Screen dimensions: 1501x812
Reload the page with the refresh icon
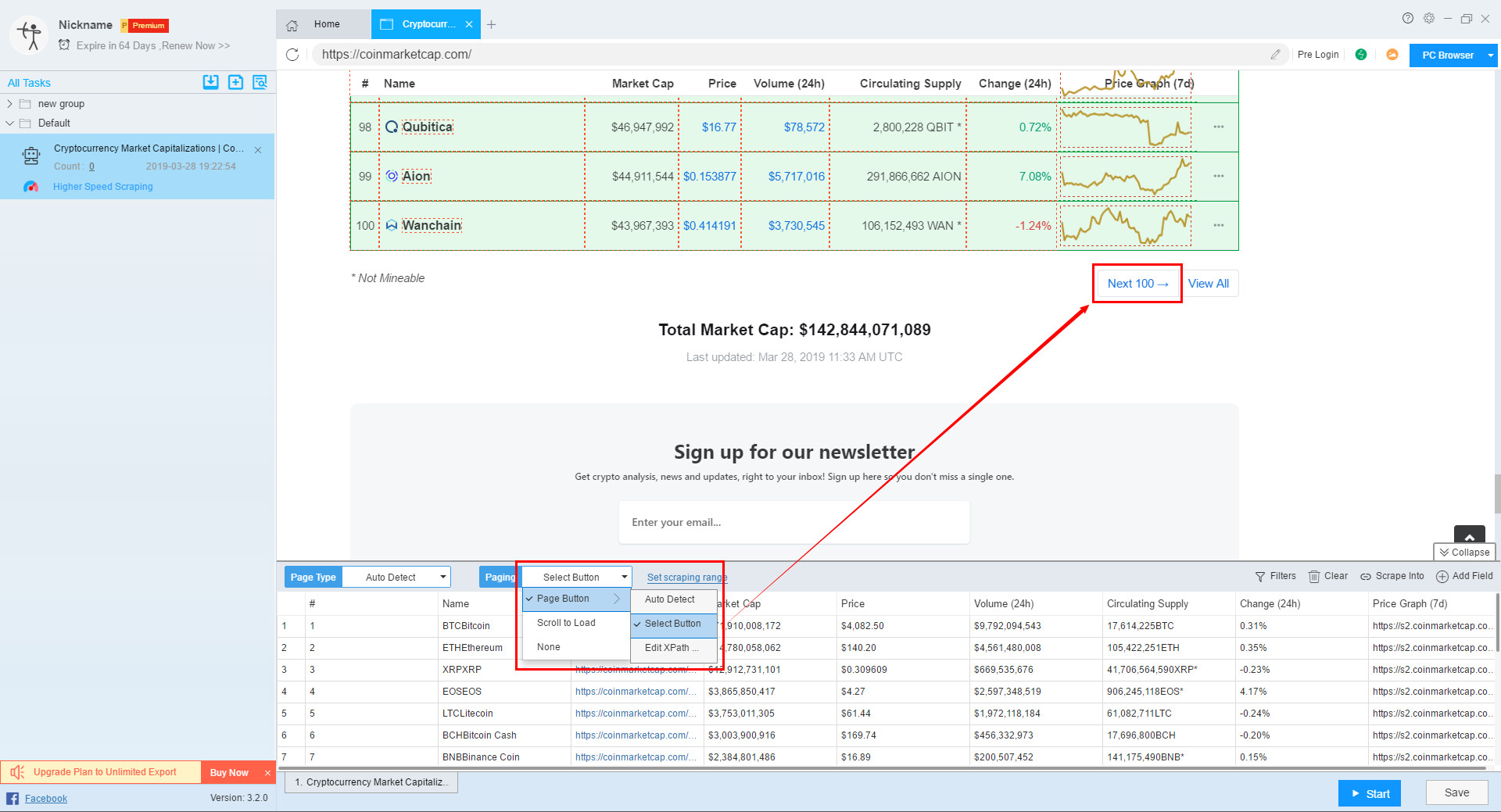tap(293, 55)
